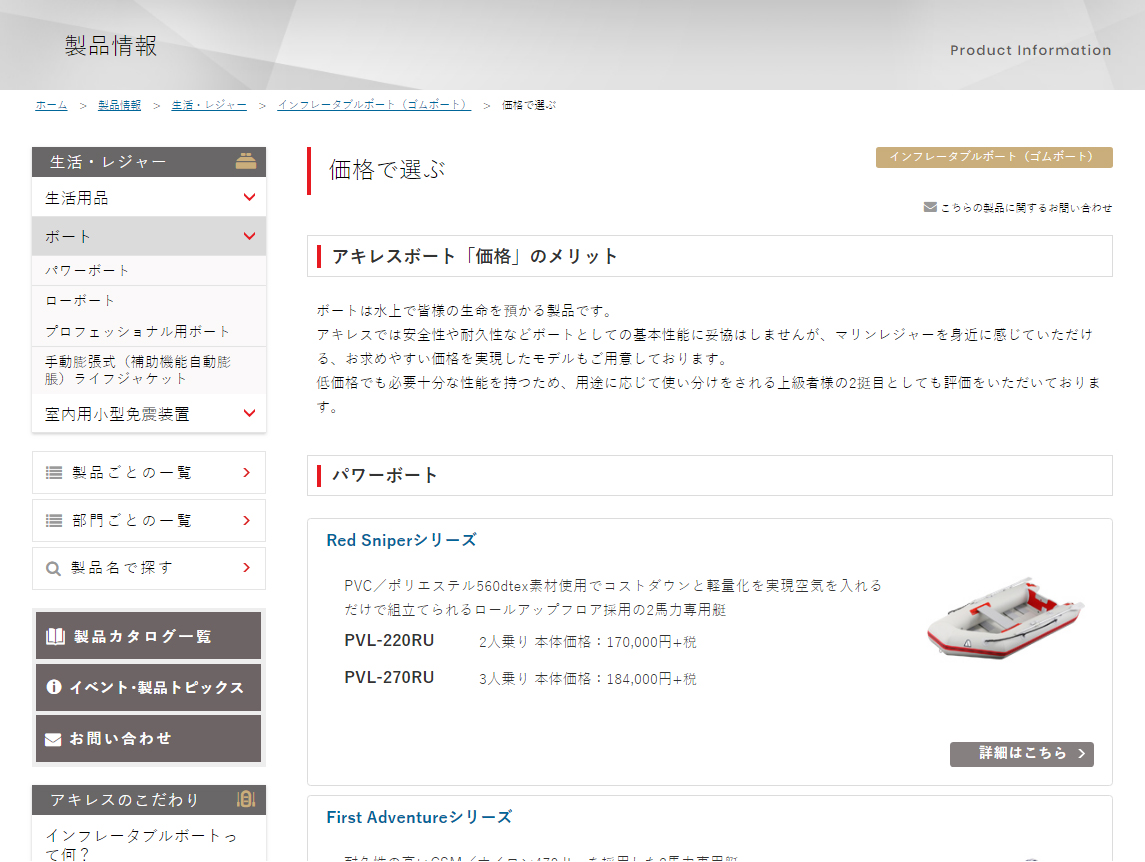The height and width of the screenshot is (862, 1145).
Task: Open プロフェッショナル用ボート in sidebar
Action: click(149, 331)
